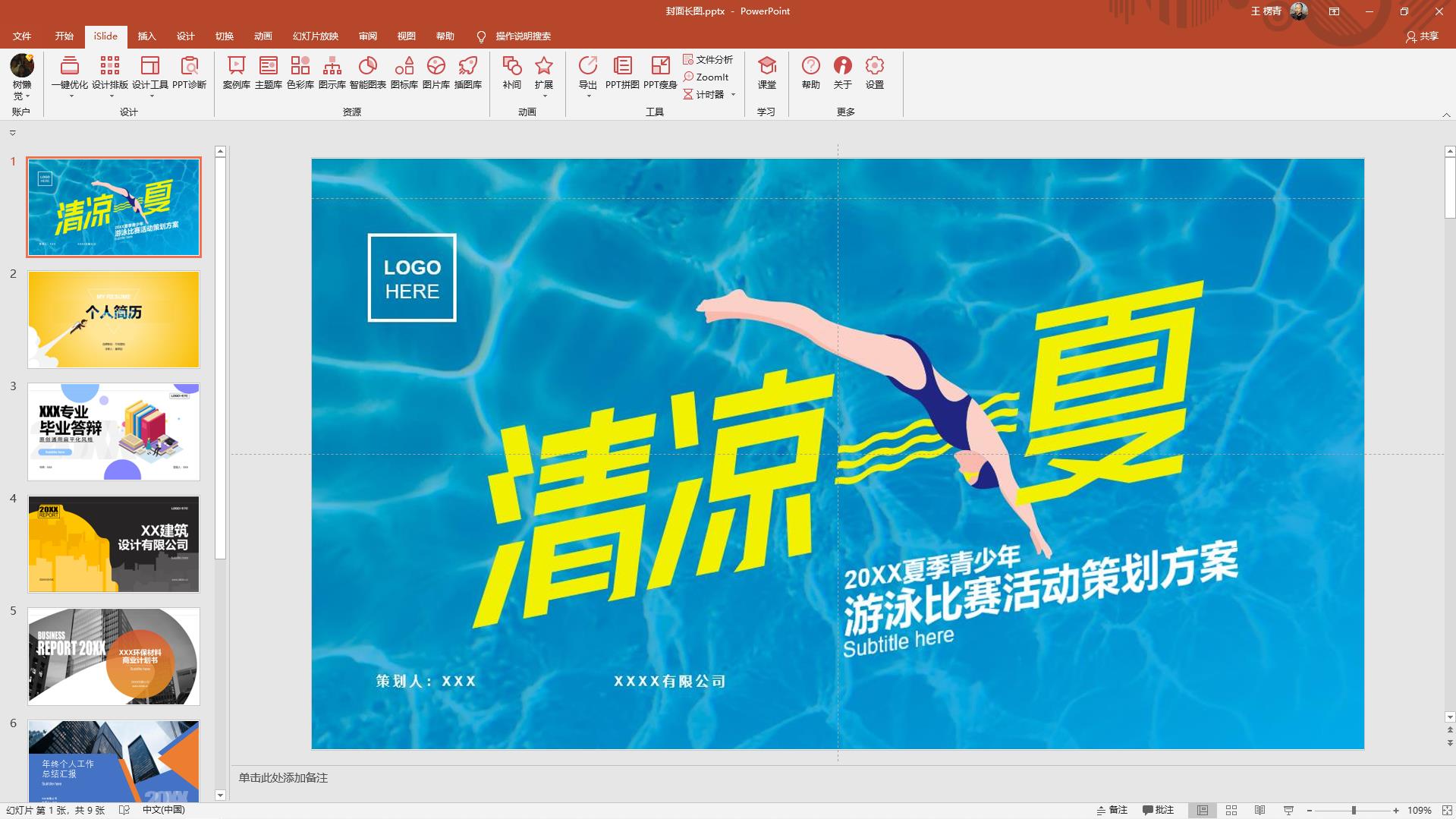The image size is (1456, 819).
Task: Open the 主题库 theme library
Action: 269,72
